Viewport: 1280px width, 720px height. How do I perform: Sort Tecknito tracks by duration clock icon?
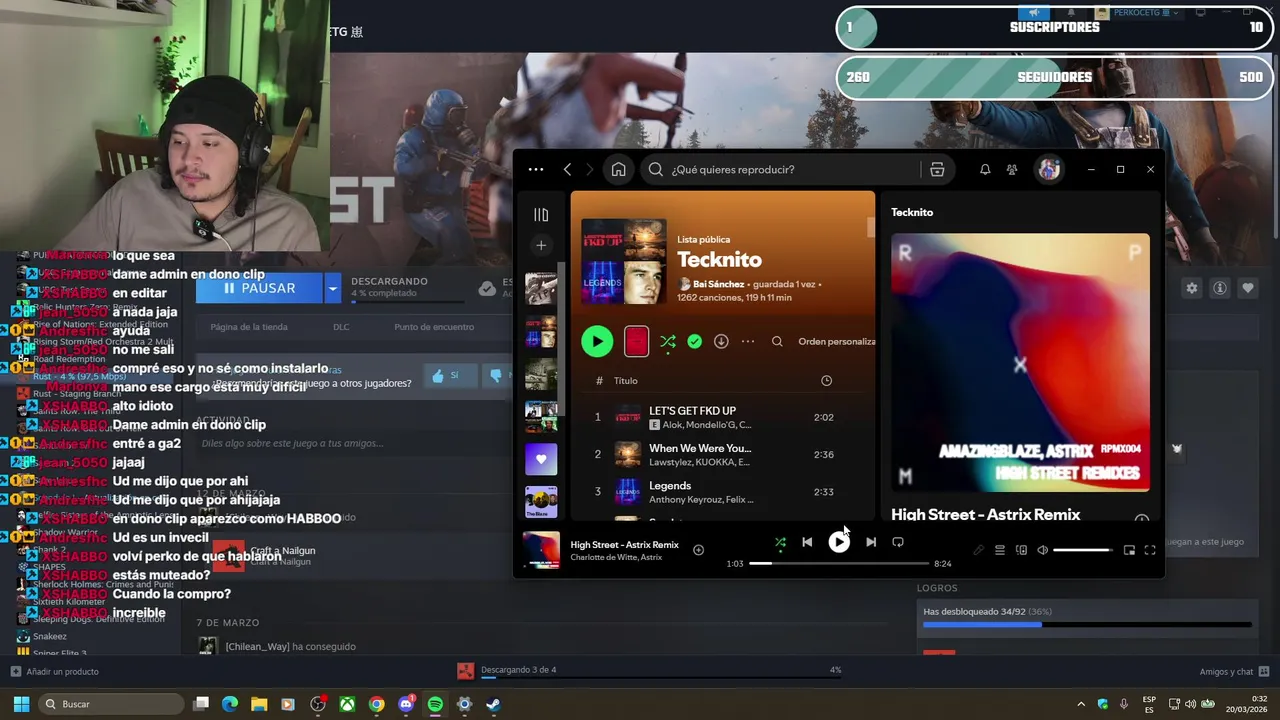826,380
